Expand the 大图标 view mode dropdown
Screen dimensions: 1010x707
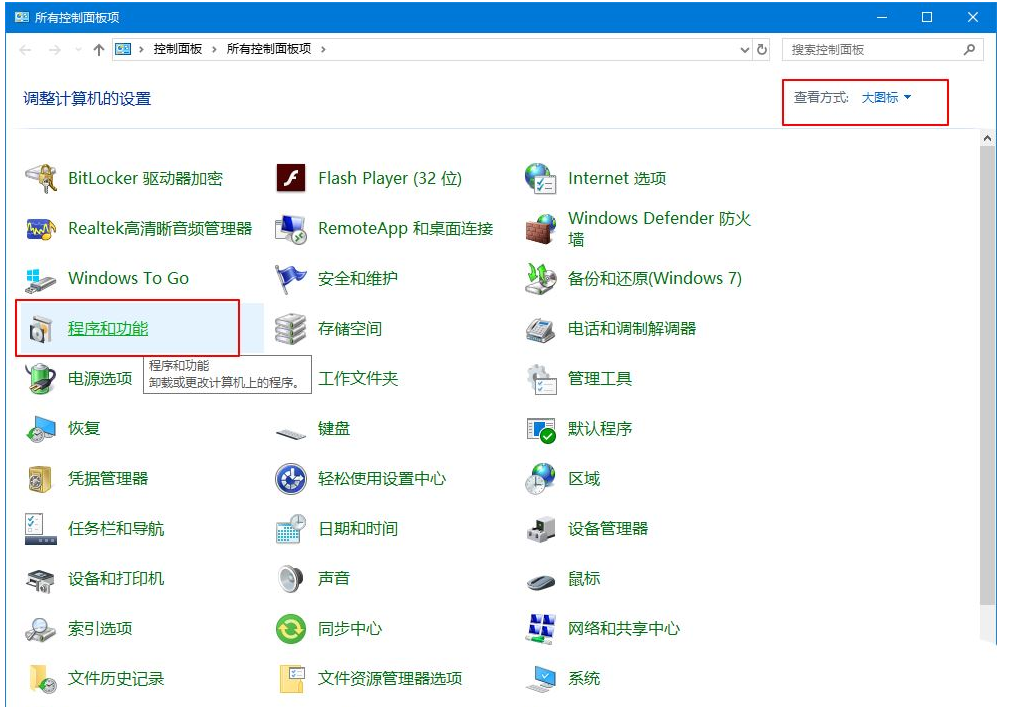pos(886,98)
